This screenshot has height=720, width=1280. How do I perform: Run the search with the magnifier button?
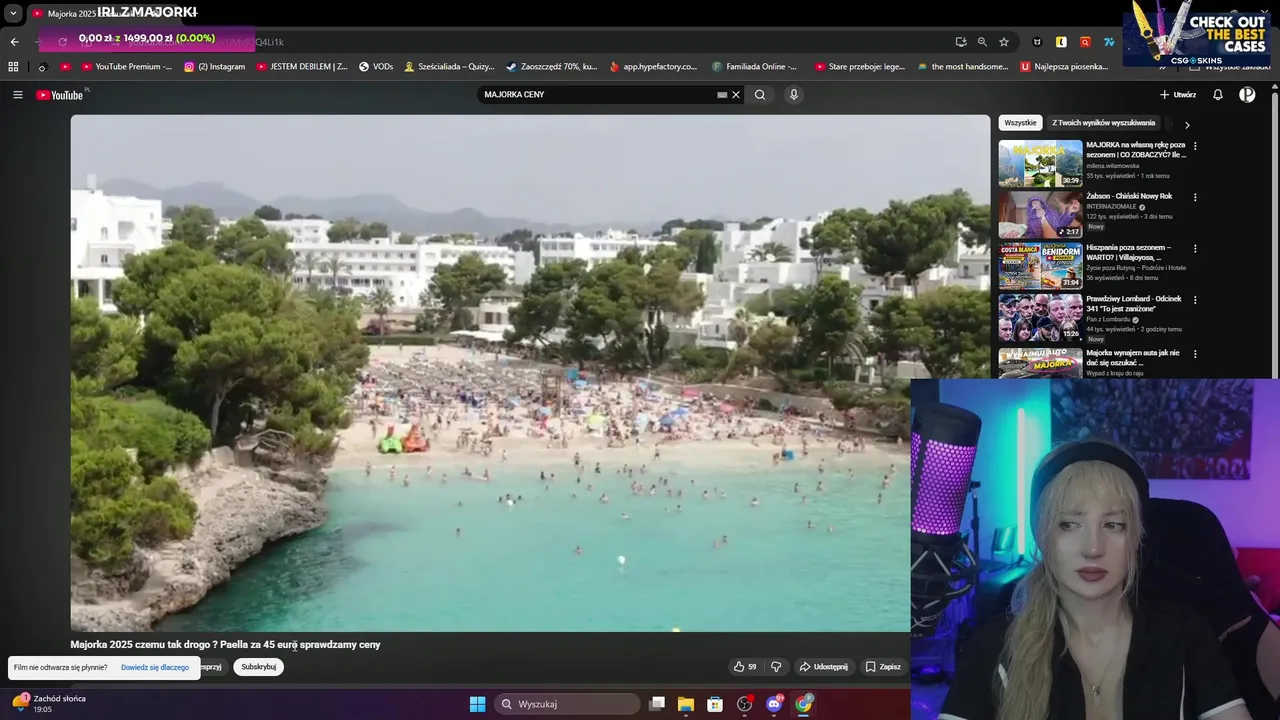(x=760, y=95)
